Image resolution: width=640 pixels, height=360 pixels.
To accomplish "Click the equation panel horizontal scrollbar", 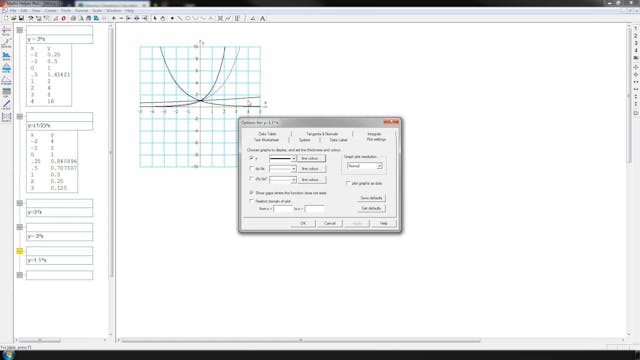I will pyautogui.click(x=40, y=340).
